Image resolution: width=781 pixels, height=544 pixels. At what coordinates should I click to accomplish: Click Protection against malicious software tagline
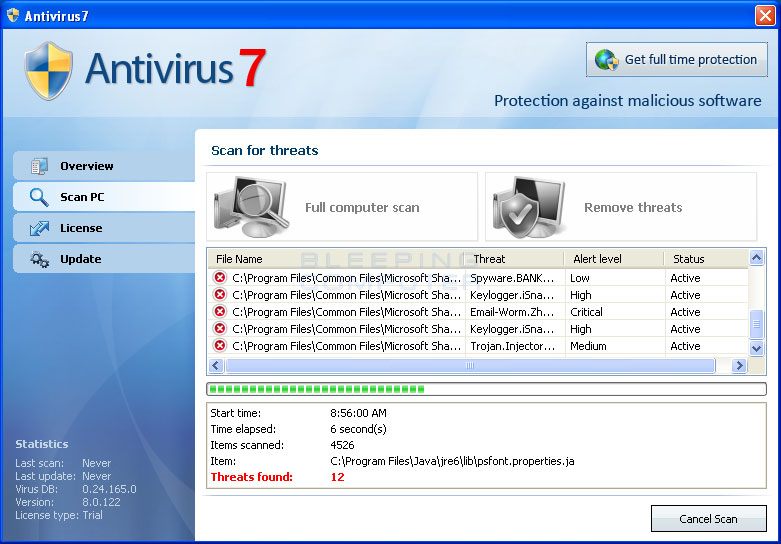[628, 101]
